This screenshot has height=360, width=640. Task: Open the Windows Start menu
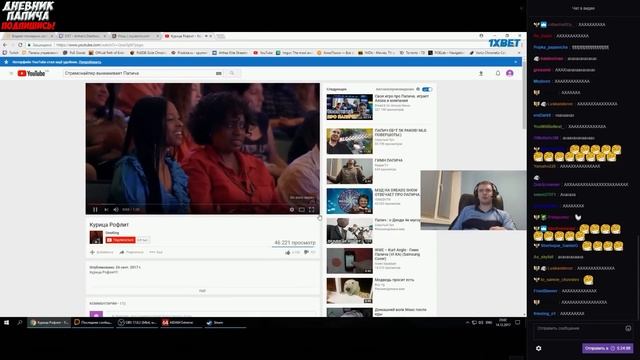[x=7, y=322]
